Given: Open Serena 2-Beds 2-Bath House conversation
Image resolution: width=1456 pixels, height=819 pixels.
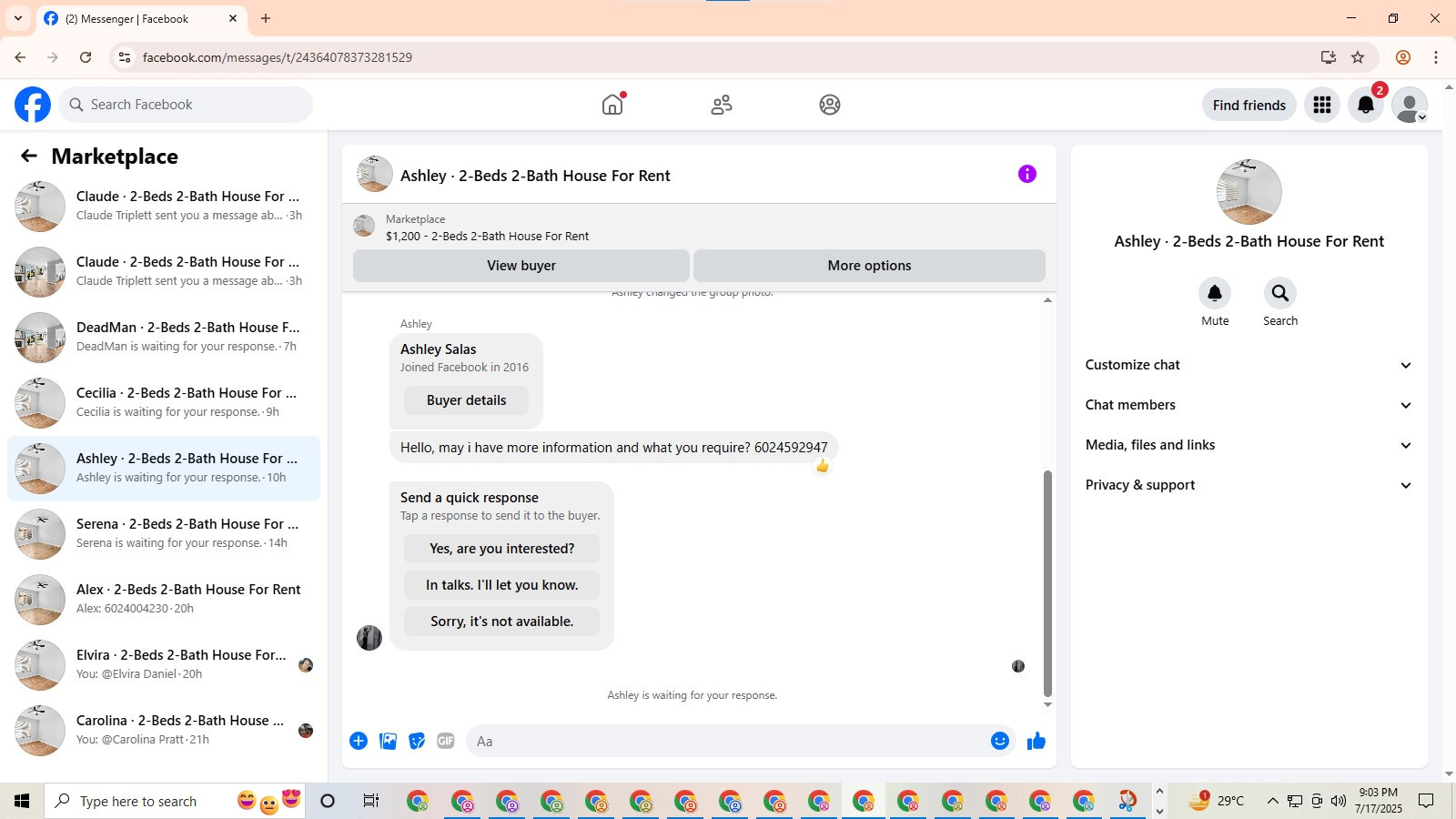Looking at the screenshot, I should click(x=164, y=534).
